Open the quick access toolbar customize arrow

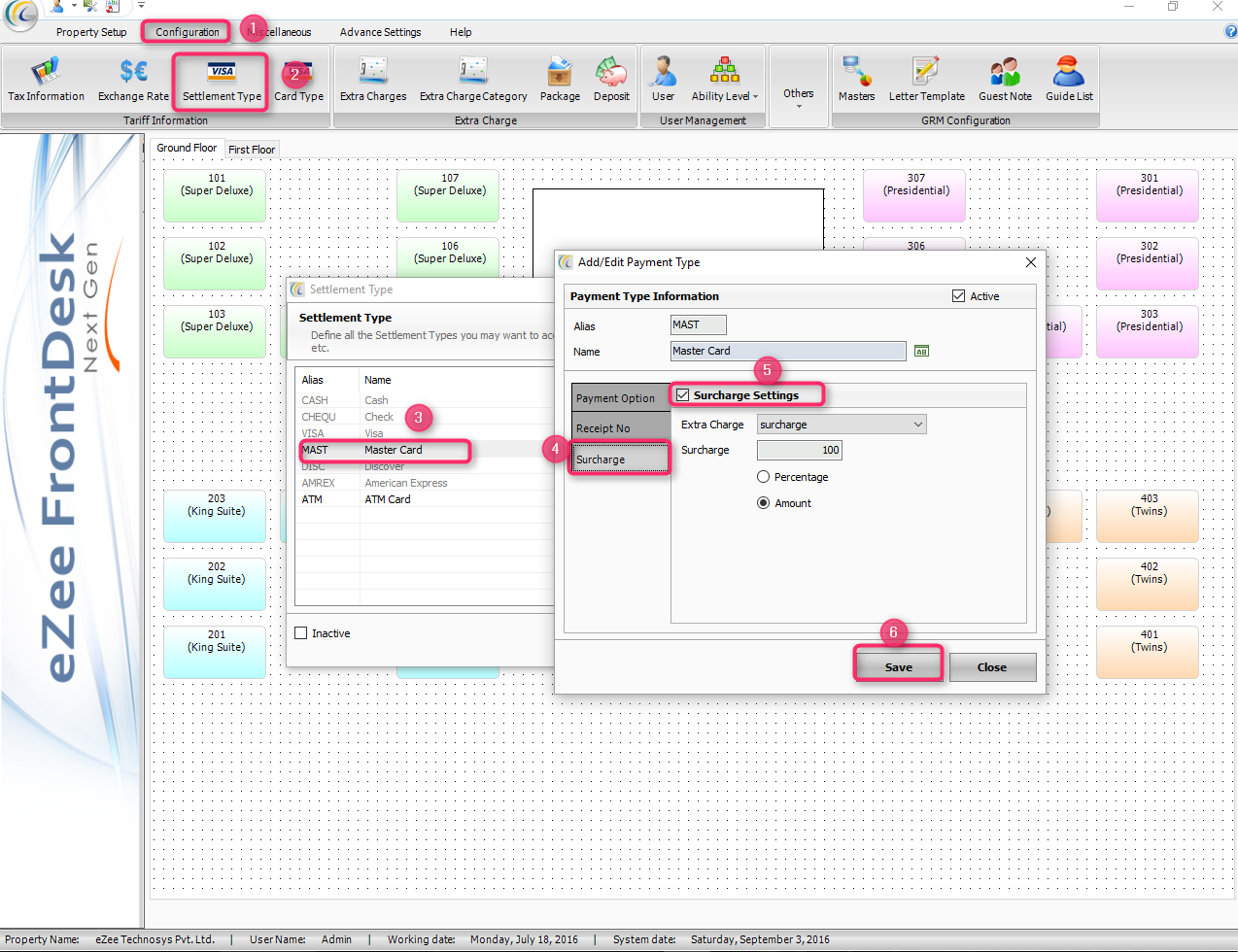click(141, 6)
